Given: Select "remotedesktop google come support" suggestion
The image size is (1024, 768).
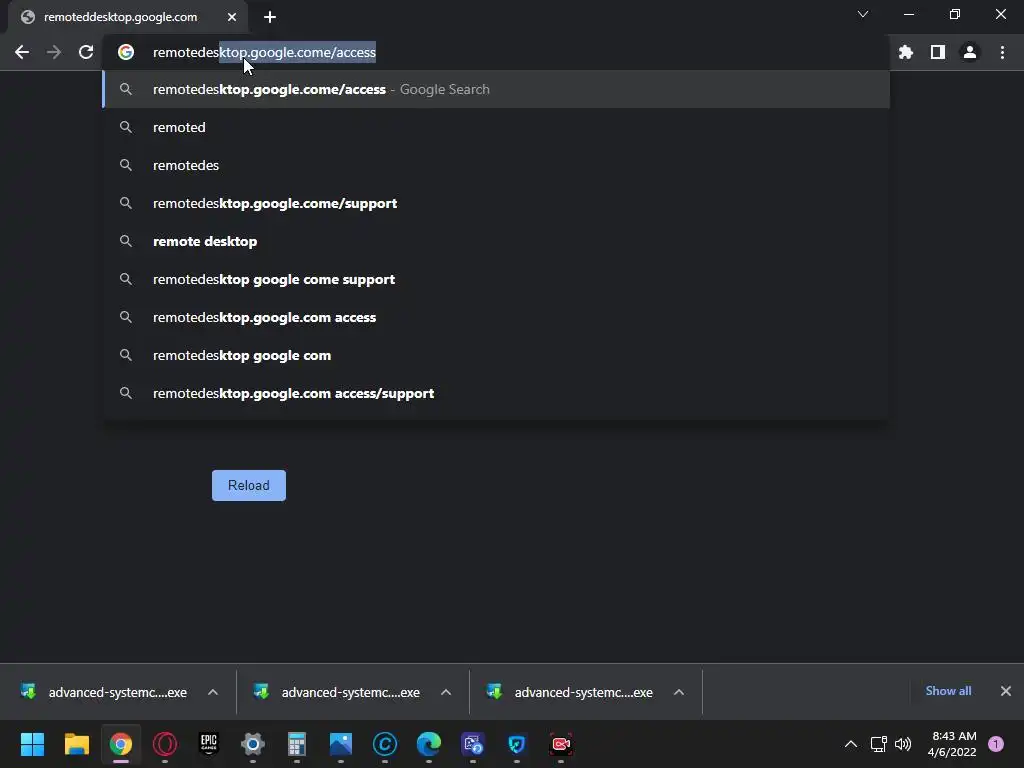Looking at the screenshot, I should point(496,280).
